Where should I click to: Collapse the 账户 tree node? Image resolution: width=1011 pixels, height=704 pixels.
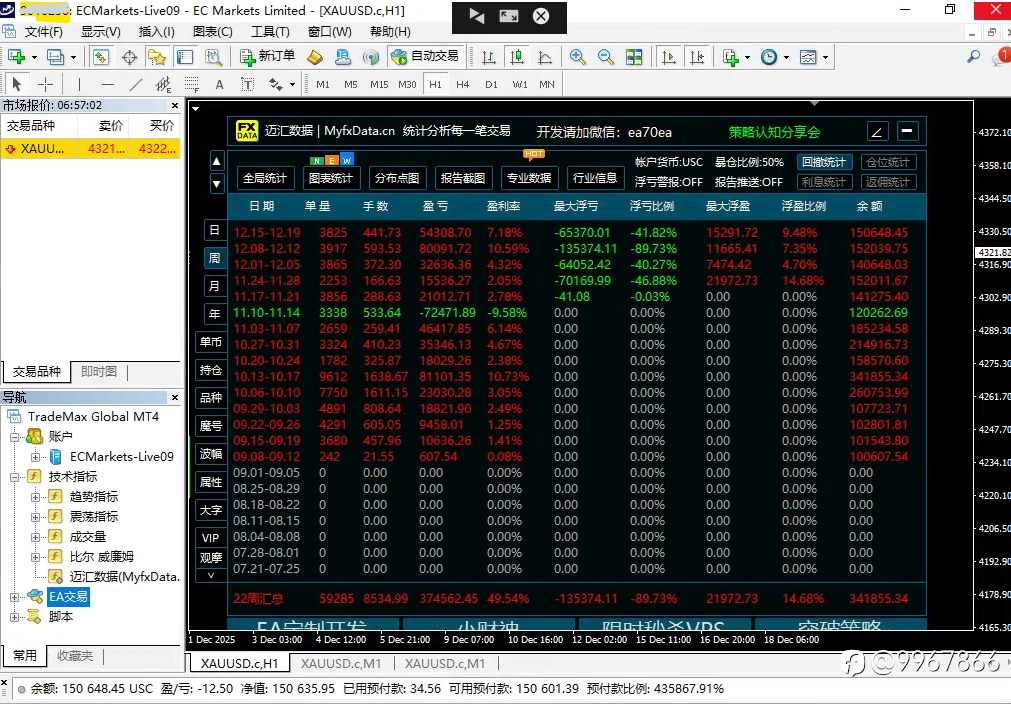pos(14,437)
